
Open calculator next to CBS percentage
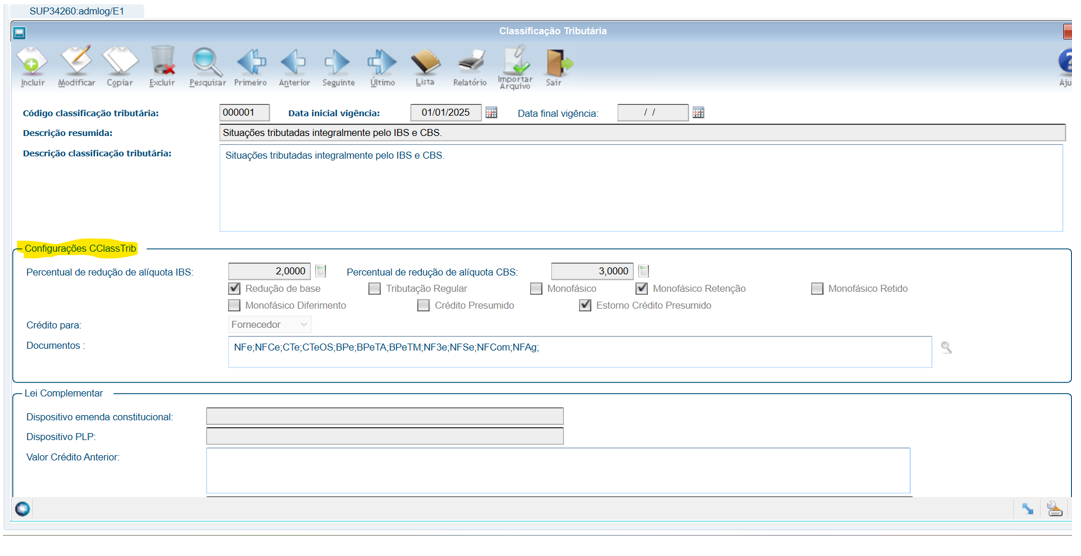643,271
